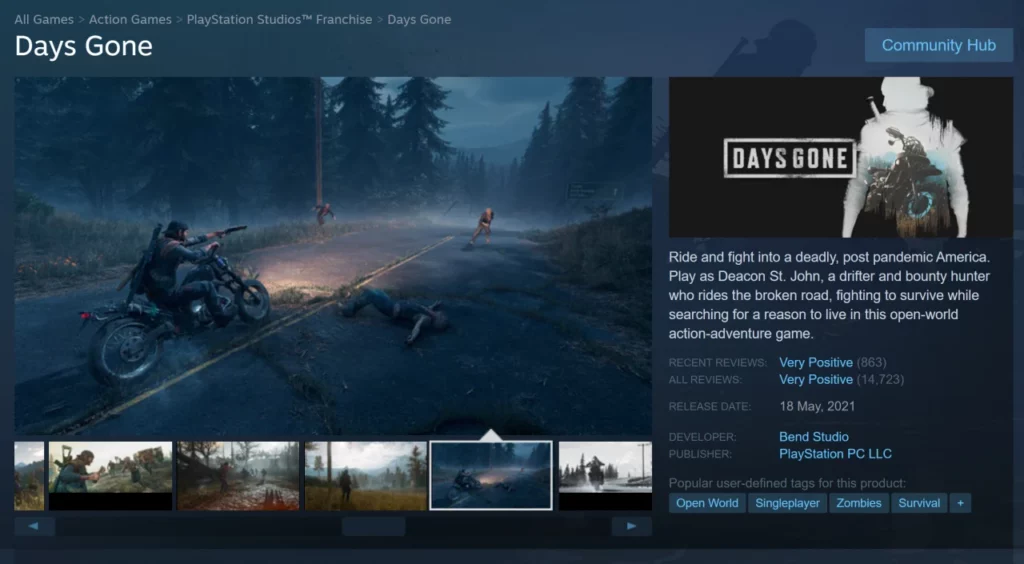1024x564 pixels.
Task: Select the snowy motorcycle thumbnail
Action: pos(605,475)
